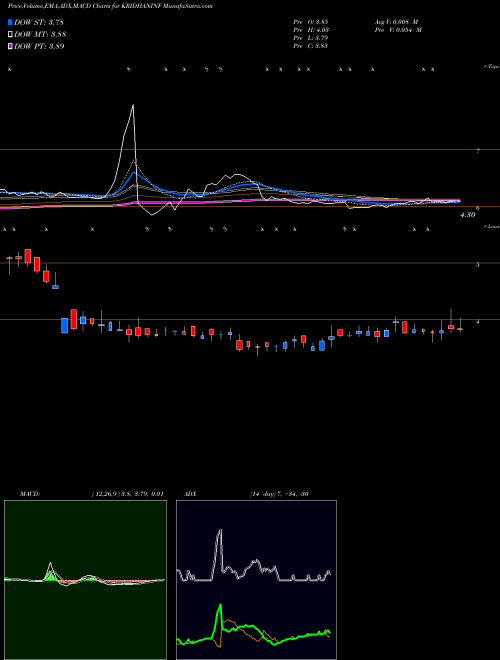Image resolution: width=500 pixels, height=660 pixels.
Task: Select the 'DOW PT: 3.89' legend label
Action: click(39, 46)
